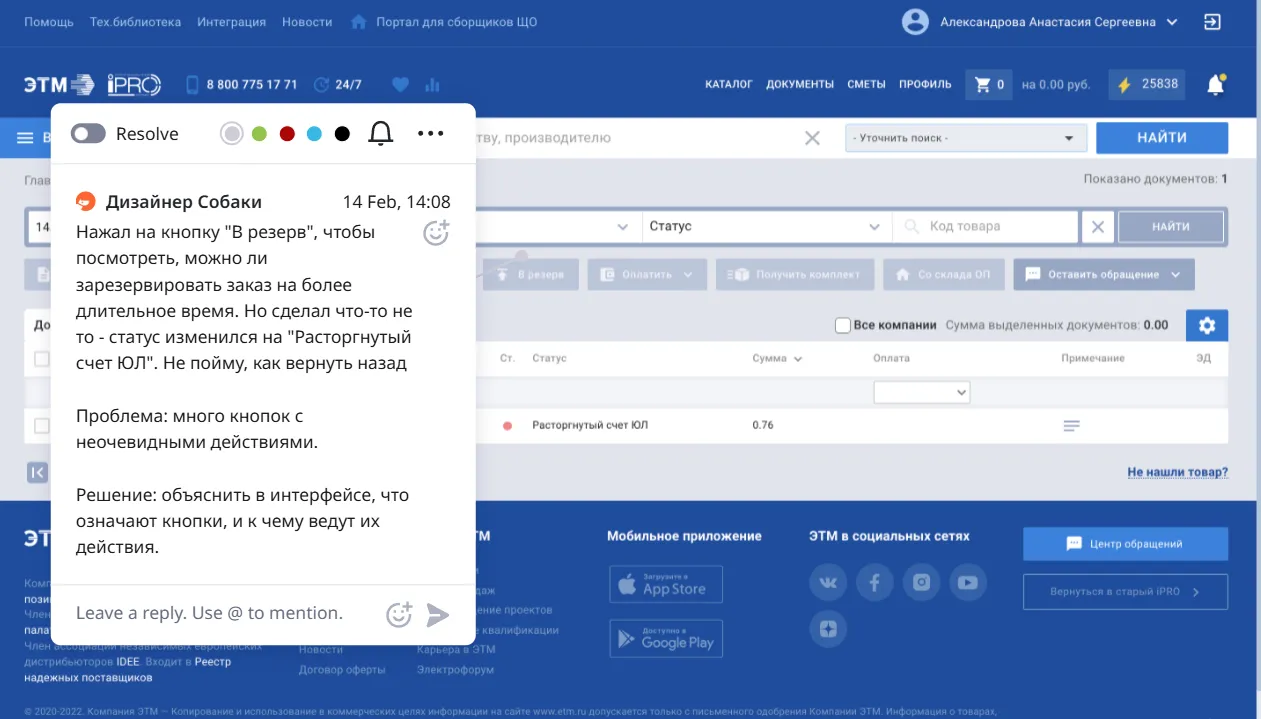Click the reply input field in the comment

(x=210, y=612)
